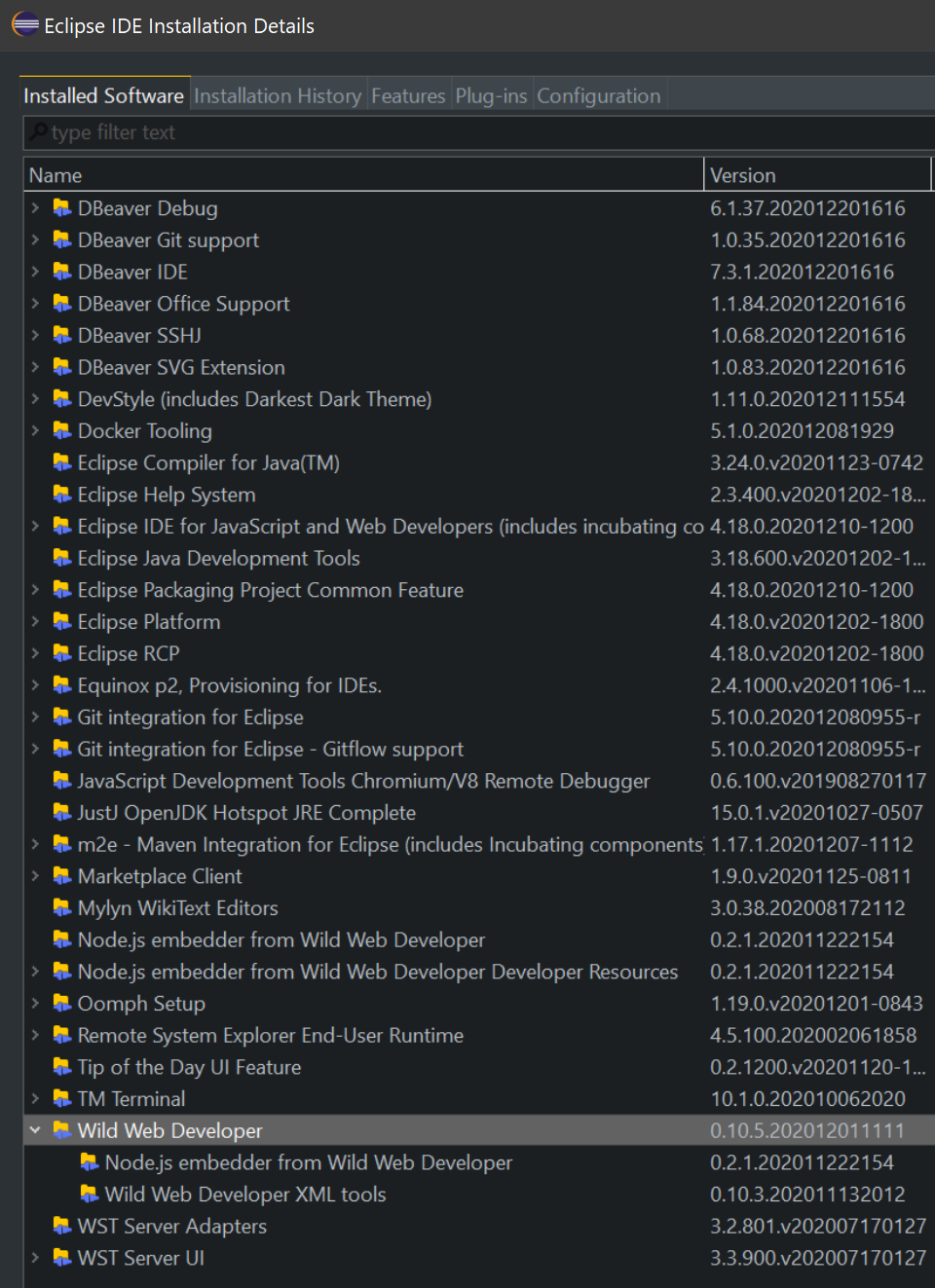Viewport: 935px width, 1288px height.
Task: Collapse the Wild Web Developer entry
Action: (34, 1130)
